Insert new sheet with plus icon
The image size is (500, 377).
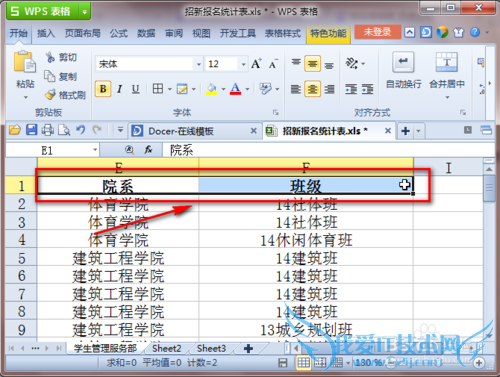click(248, 349)
